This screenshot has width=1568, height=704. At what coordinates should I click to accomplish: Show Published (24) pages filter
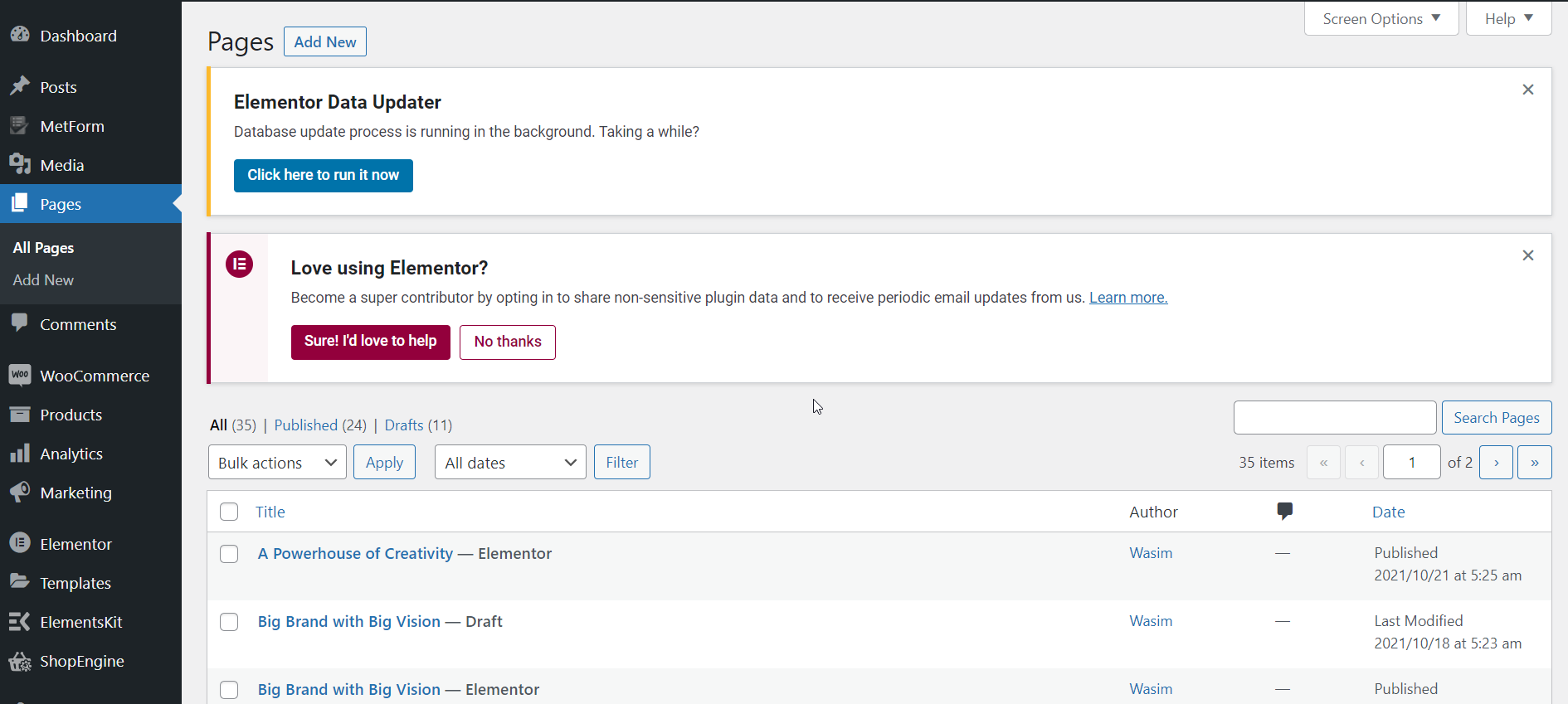tap(320, 425)
